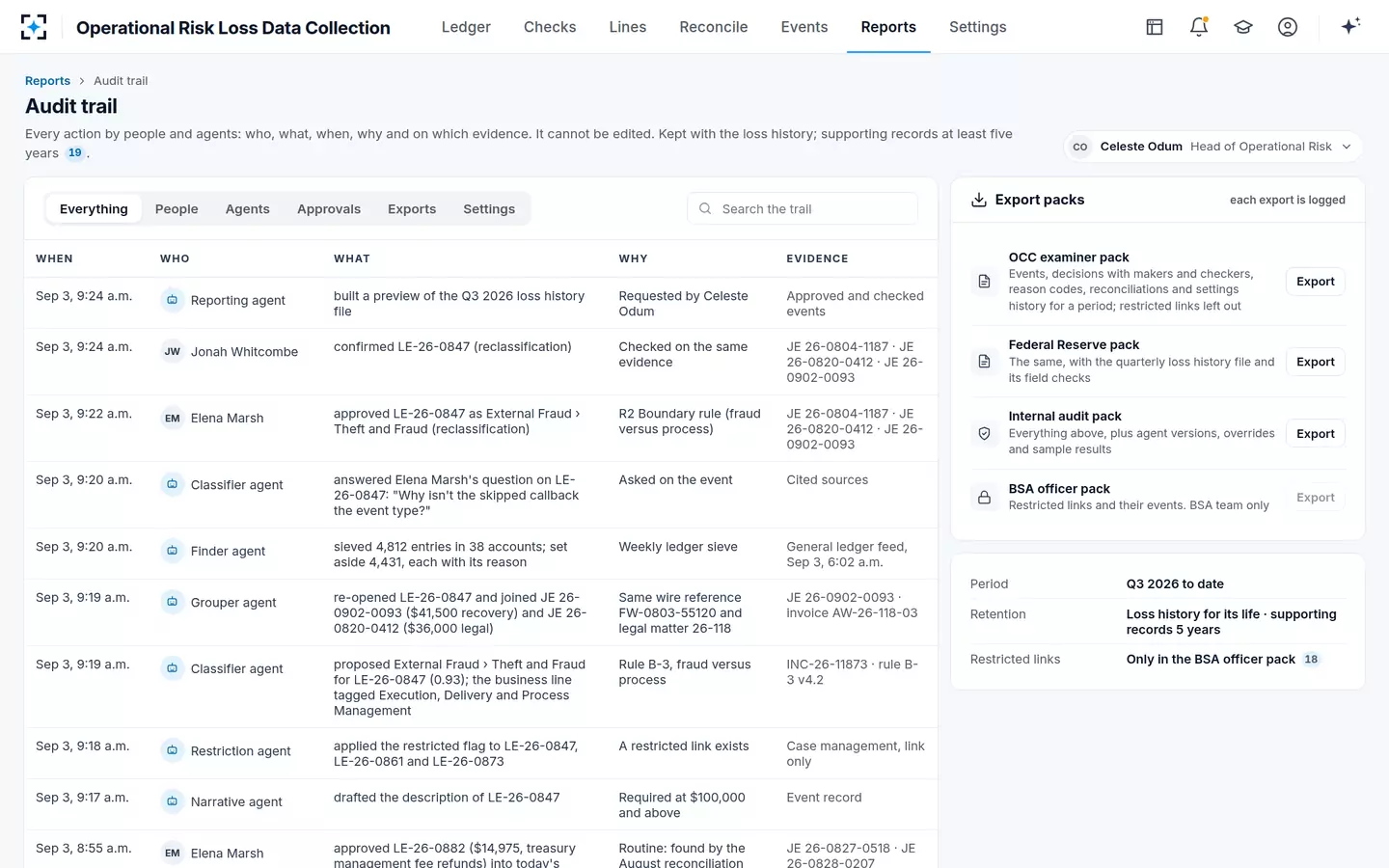Viewport: 1389px width, 868px height.
Task: Show the Exports filter
Action: click(412, 209)
